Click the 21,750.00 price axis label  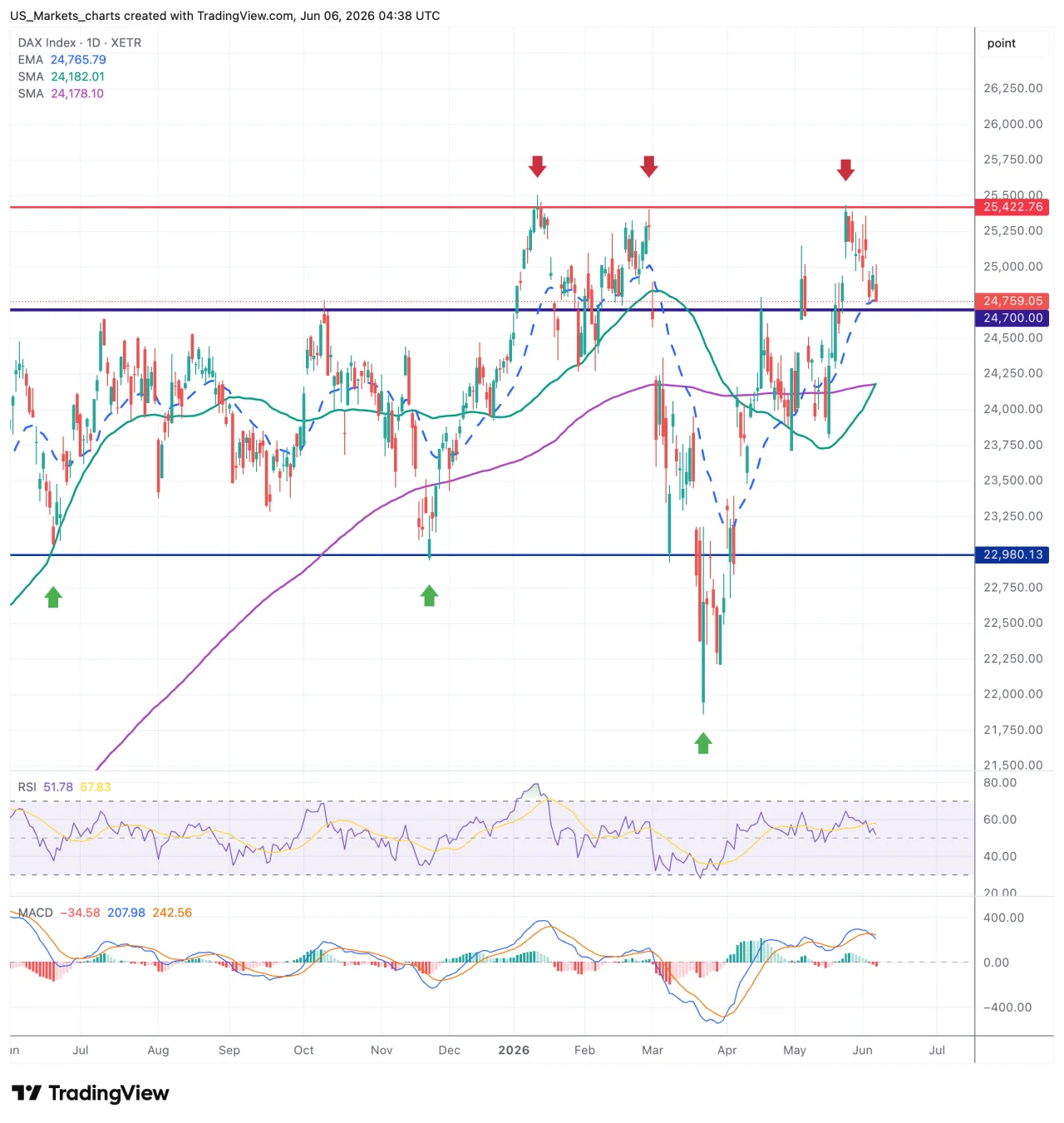(1013, 730)
